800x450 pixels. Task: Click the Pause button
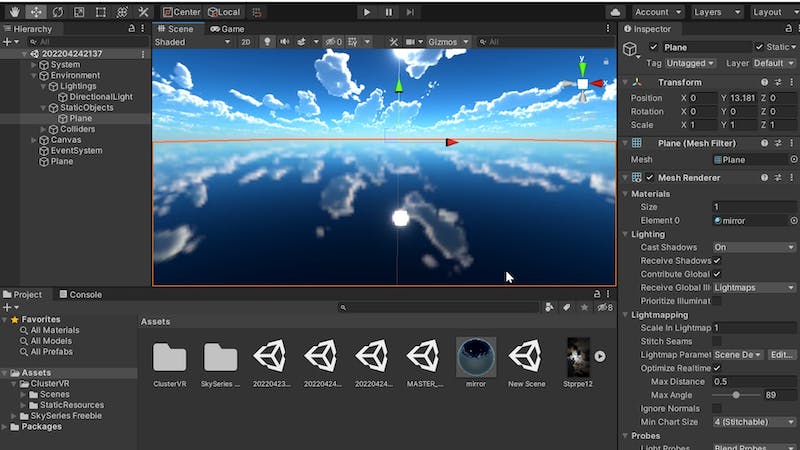tap(388, 12)
